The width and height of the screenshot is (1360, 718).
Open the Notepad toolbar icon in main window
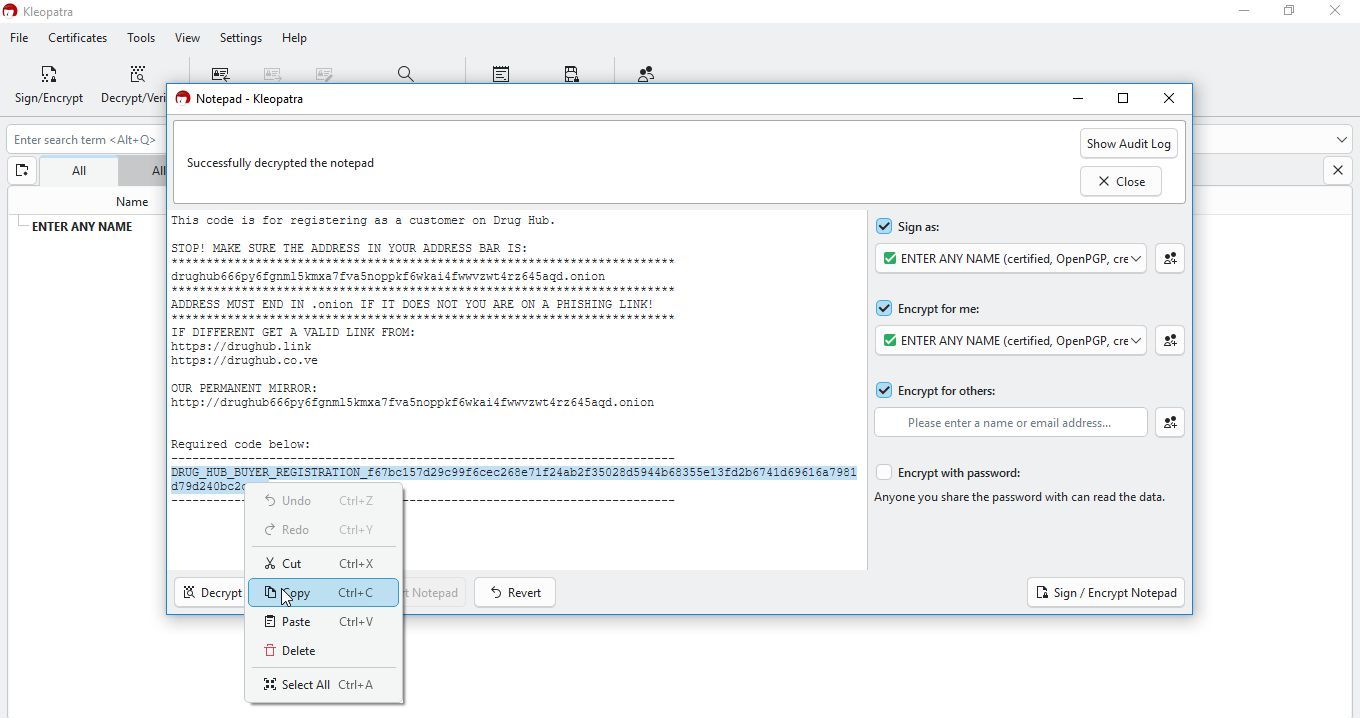tap(501, 74)
